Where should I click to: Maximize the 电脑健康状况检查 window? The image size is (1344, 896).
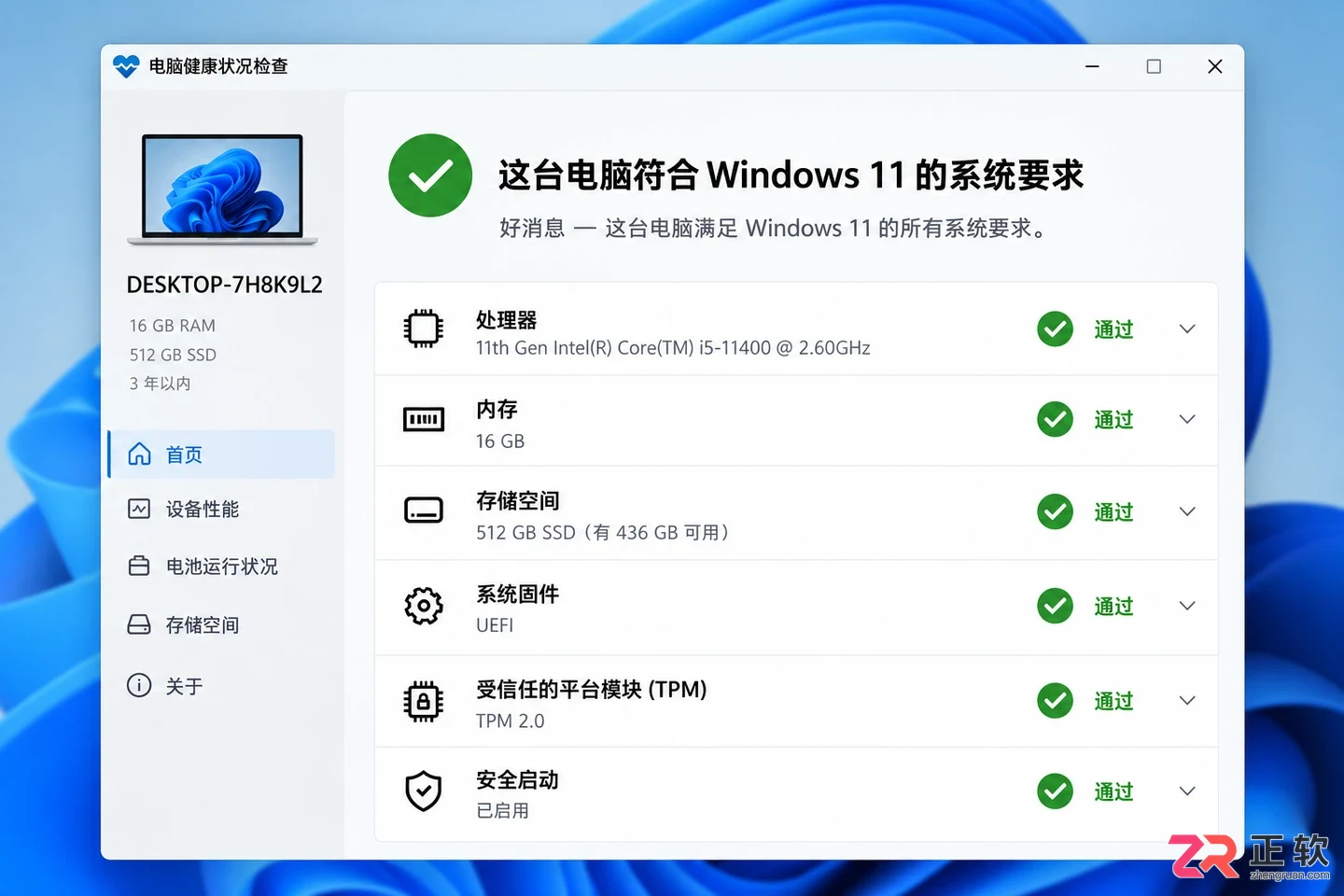pyautogui.click(x=1154, y=66)
